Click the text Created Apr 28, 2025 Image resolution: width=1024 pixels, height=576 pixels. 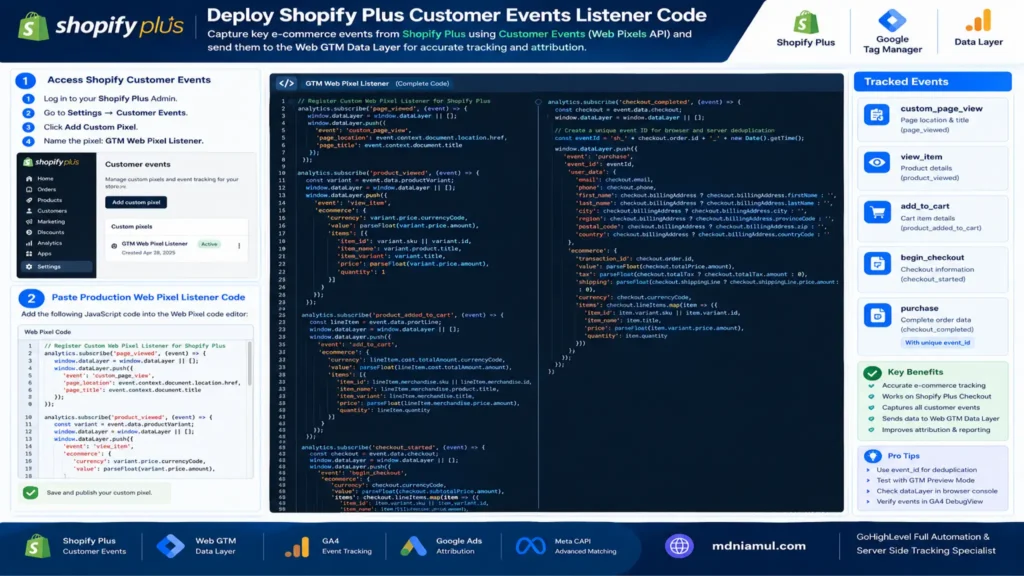point(148,253)
